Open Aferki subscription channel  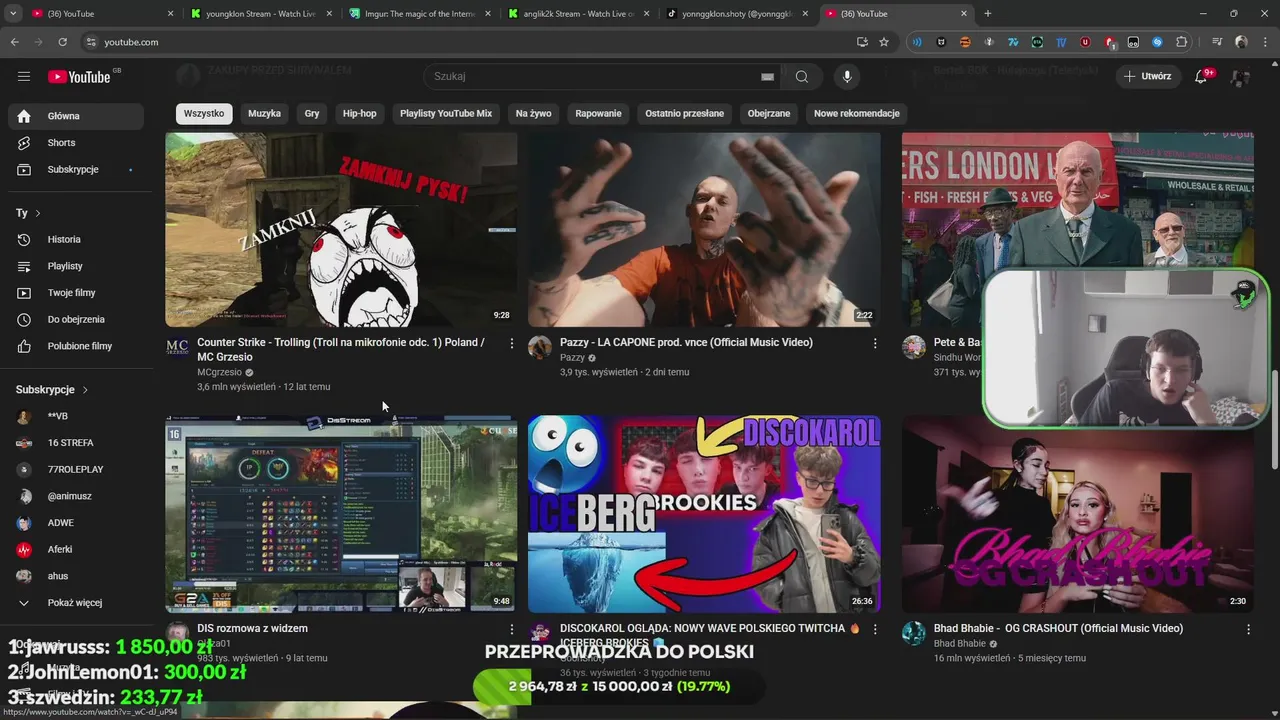(76, 549)
